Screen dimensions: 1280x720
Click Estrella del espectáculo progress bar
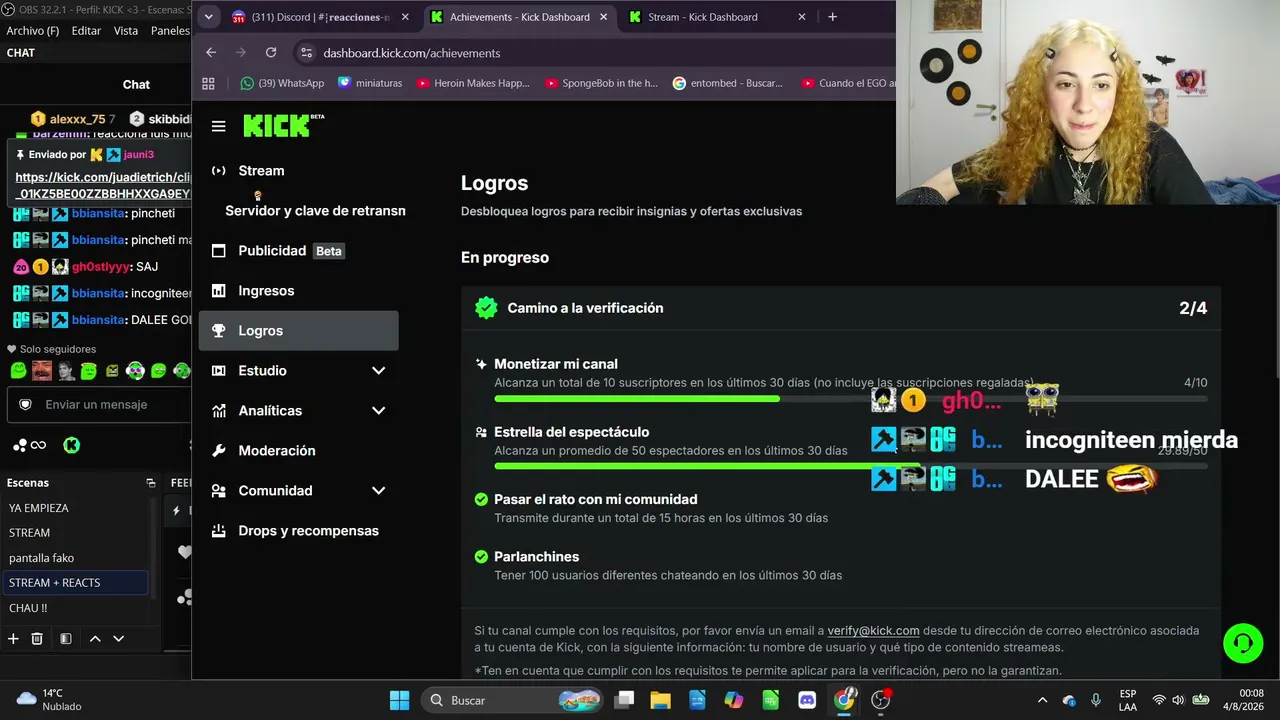(x=850, y=466)
